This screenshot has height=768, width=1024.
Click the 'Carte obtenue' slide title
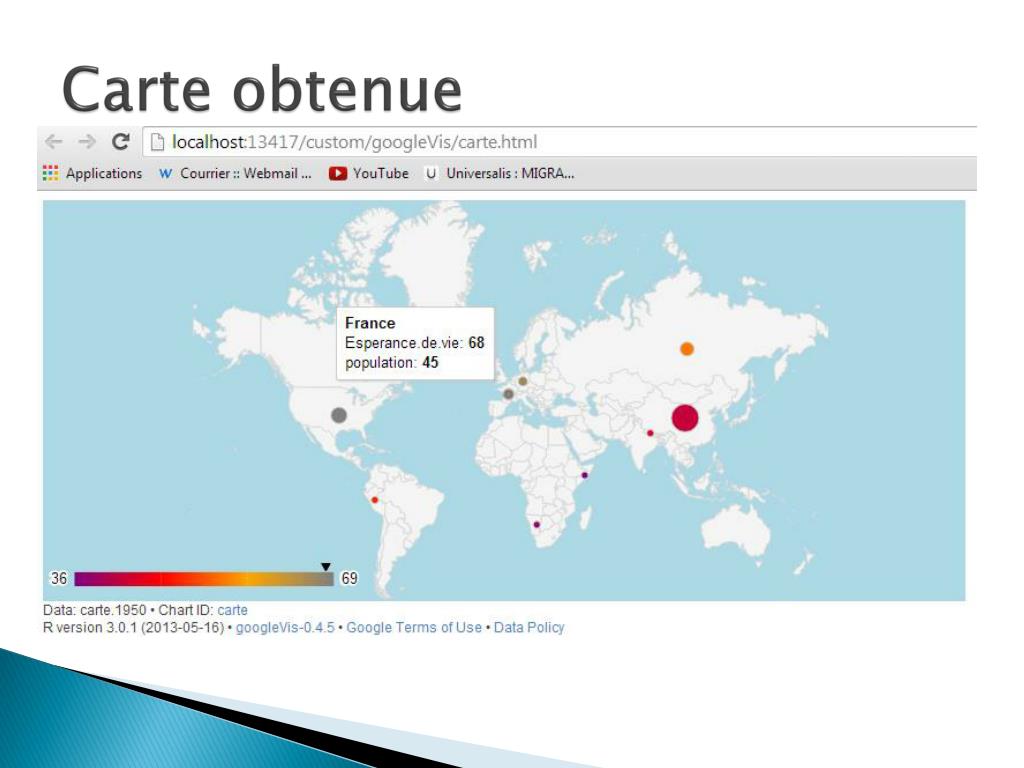click(x=262, y=89)
